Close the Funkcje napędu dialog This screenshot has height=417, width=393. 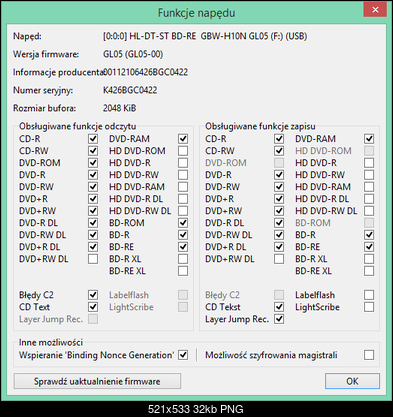click(x=375, y=10)
